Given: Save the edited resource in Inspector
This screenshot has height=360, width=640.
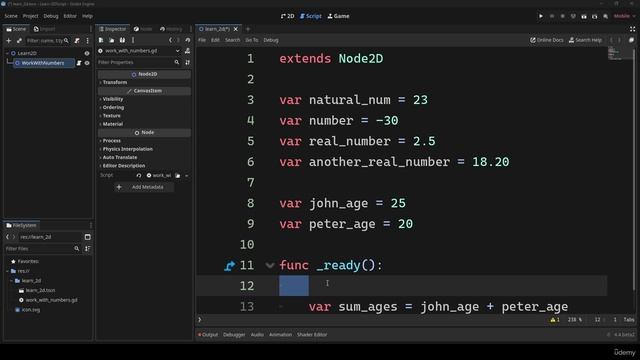Looking at the screenshot, I should coord(122,40).
